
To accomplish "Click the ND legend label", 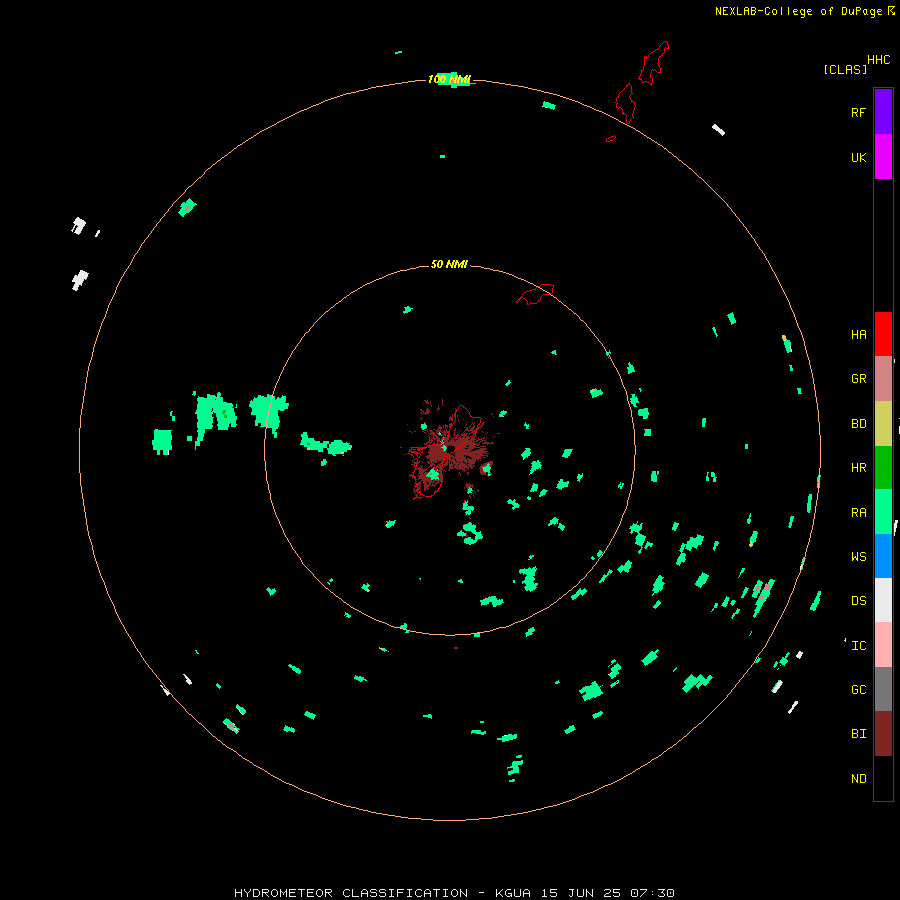I will [858, 778].
